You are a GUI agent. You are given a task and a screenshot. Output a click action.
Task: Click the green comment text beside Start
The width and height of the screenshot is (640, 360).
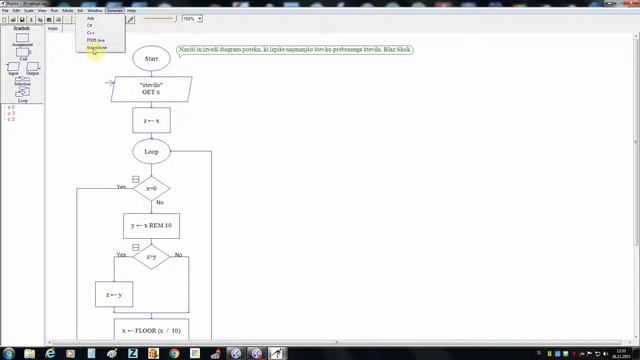(x=295, y=49)
